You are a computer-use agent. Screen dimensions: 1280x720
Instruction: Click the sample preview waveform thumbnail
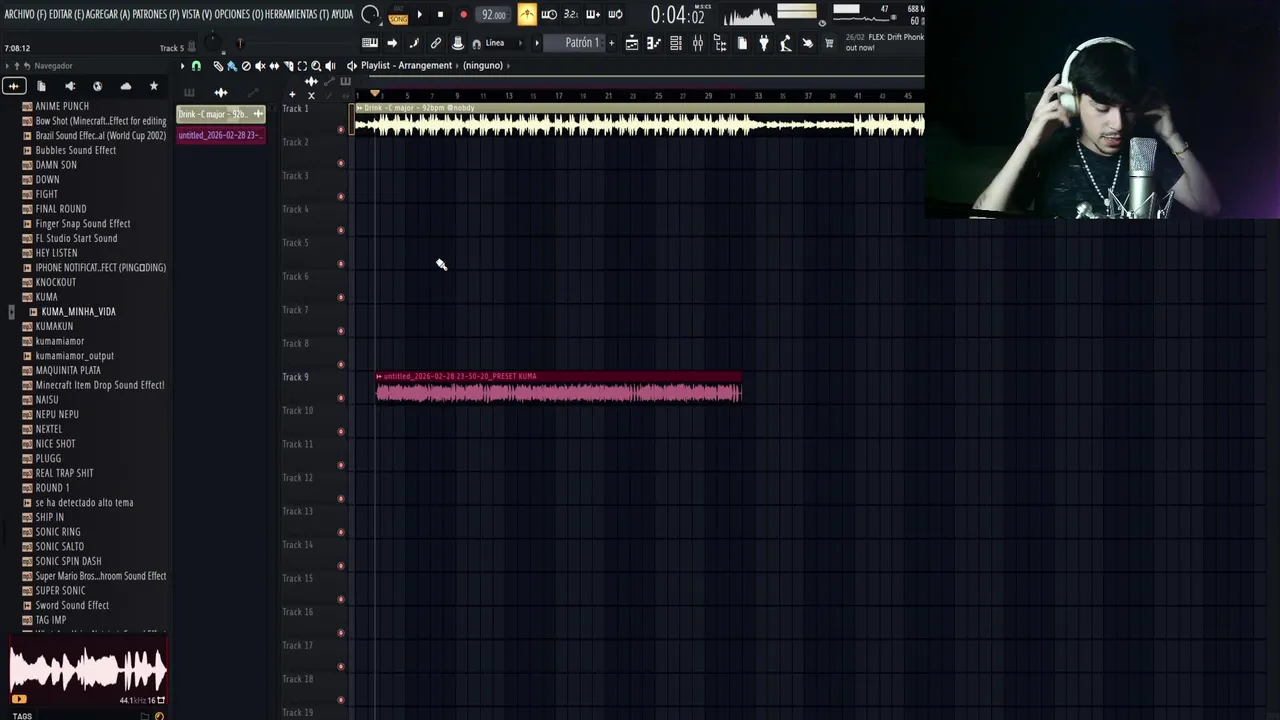tap(88, 670)
